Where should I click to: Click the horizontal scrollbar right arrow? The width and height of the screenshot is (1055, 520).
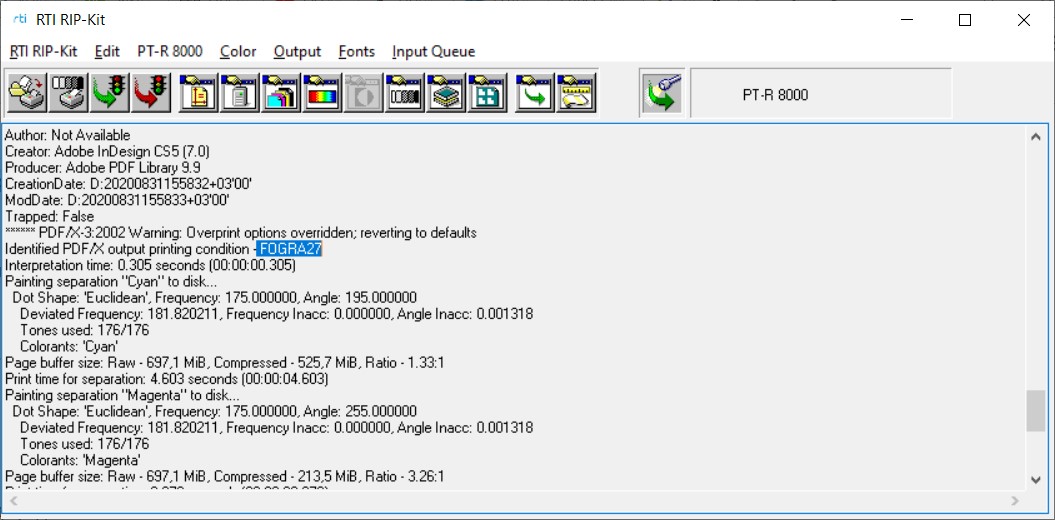[1016, 501]
